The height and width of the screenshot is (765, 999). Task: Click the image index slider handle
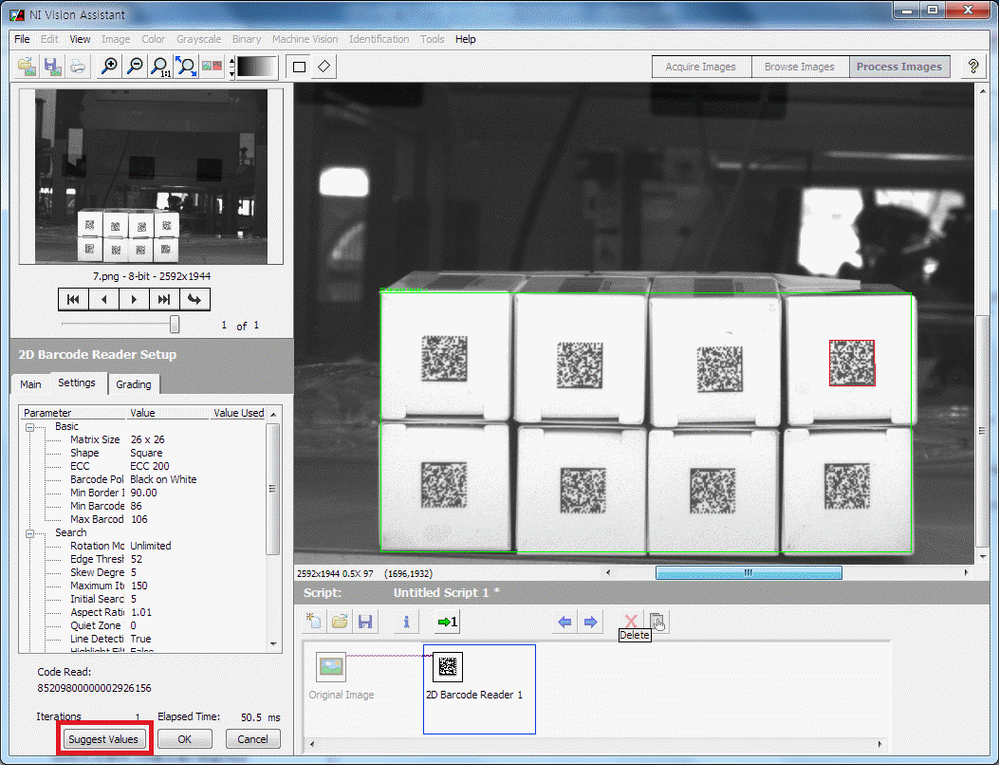coord(174,325)
